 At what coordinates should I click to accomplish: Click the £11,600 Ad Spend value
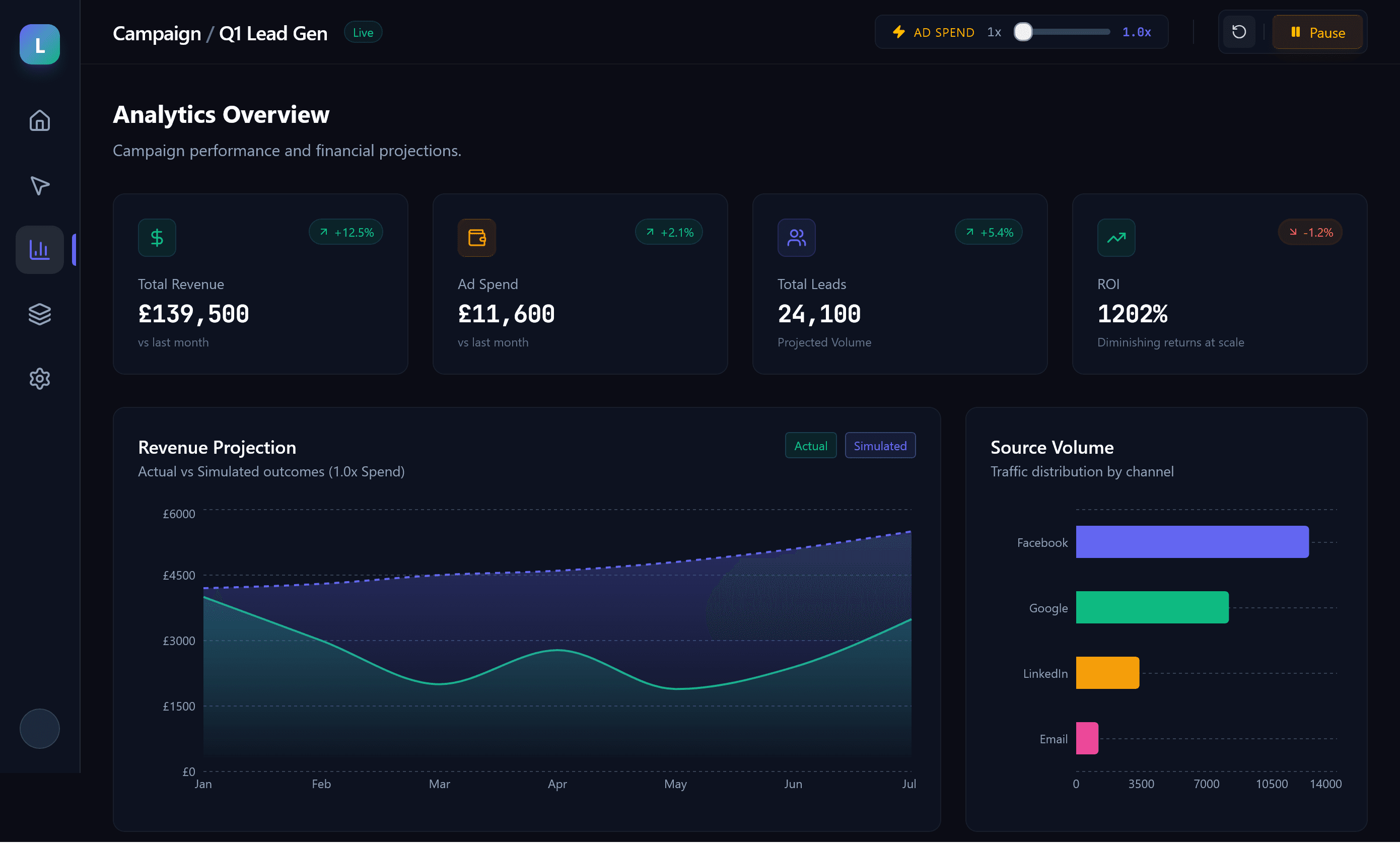point(506,314)
